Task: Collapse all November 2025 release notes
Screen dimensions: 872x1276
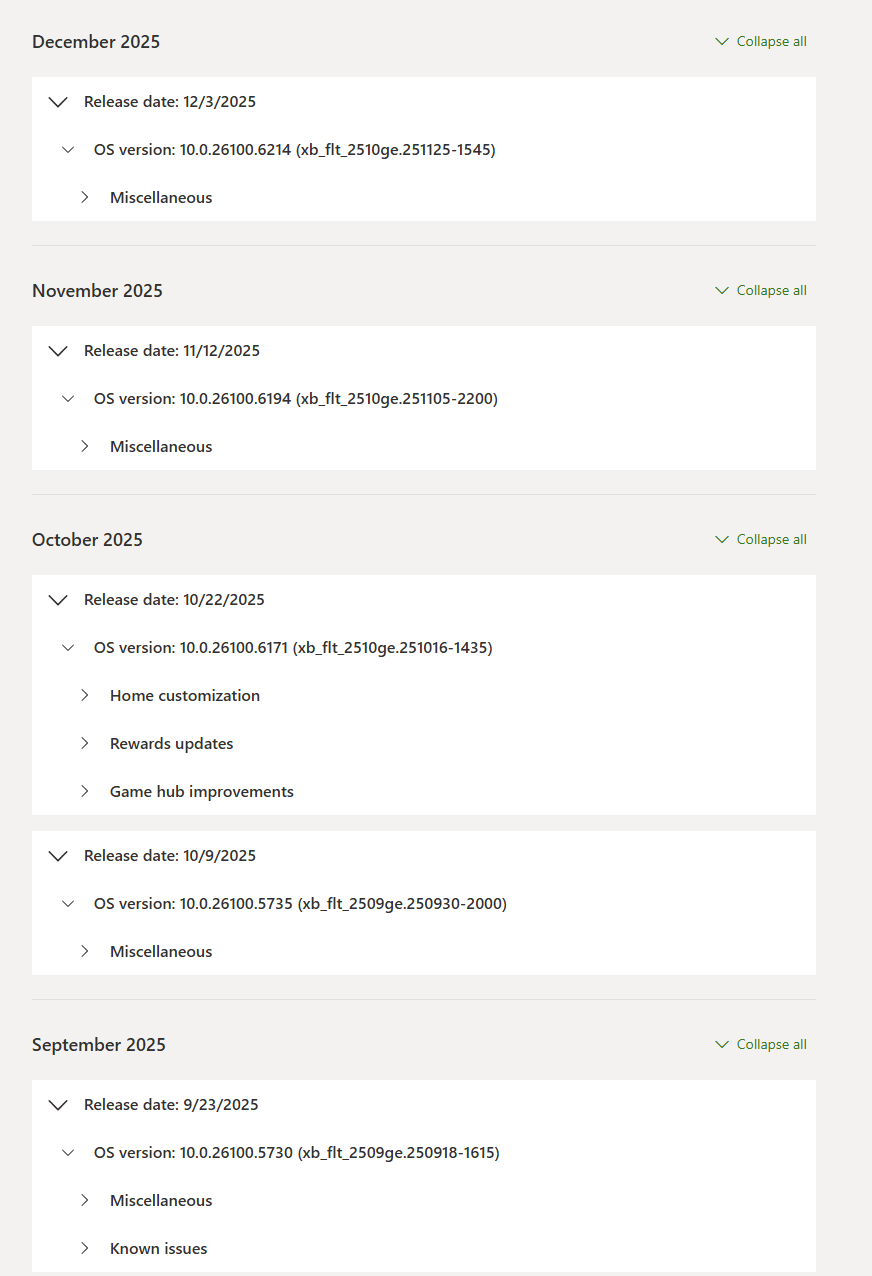Action: pyautogui.click(x=761, y=291)
